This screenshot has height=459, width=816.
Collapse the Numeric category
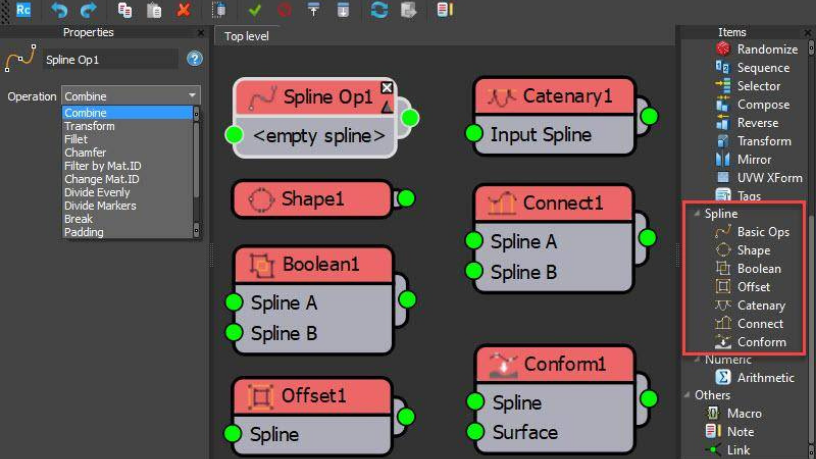pos(697,360)
